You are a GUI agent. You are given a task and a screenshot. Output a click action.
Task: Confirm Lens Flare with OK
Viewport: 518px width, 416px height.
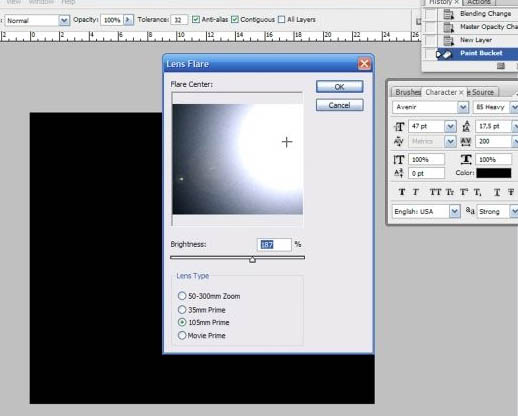click(339, 87)
